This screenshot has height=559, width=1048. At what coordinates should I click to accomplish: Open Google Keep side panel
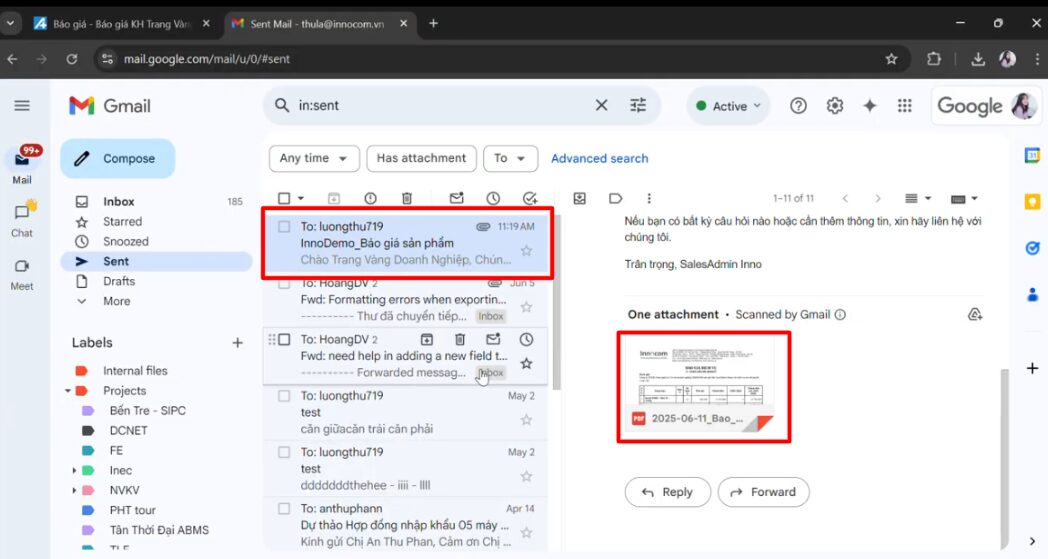click(x=1032, y=201)
